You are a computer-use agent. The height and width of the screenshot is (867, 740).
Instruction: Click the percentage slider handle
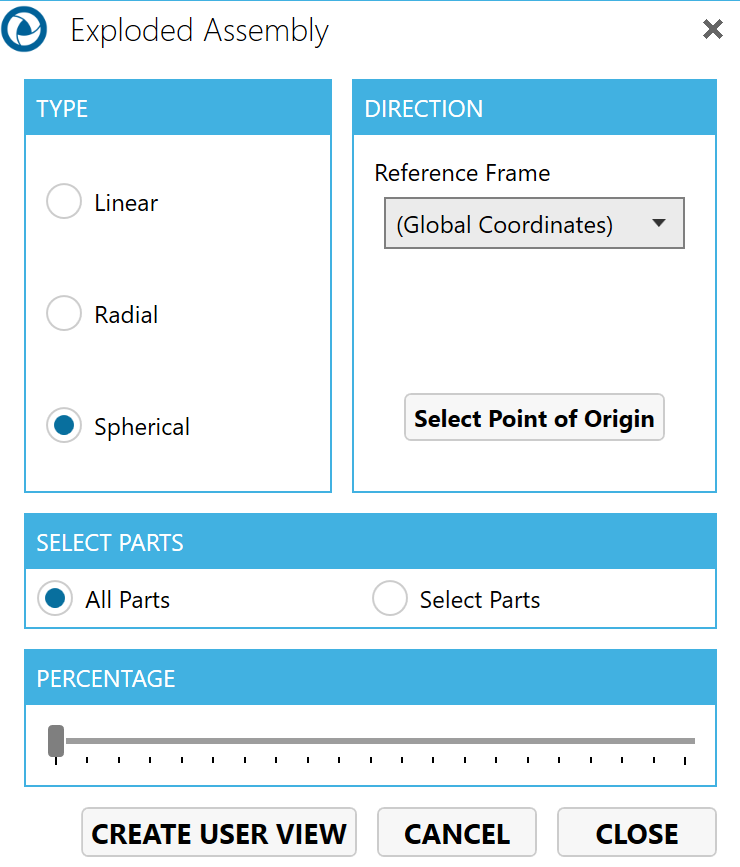(56, 741)
